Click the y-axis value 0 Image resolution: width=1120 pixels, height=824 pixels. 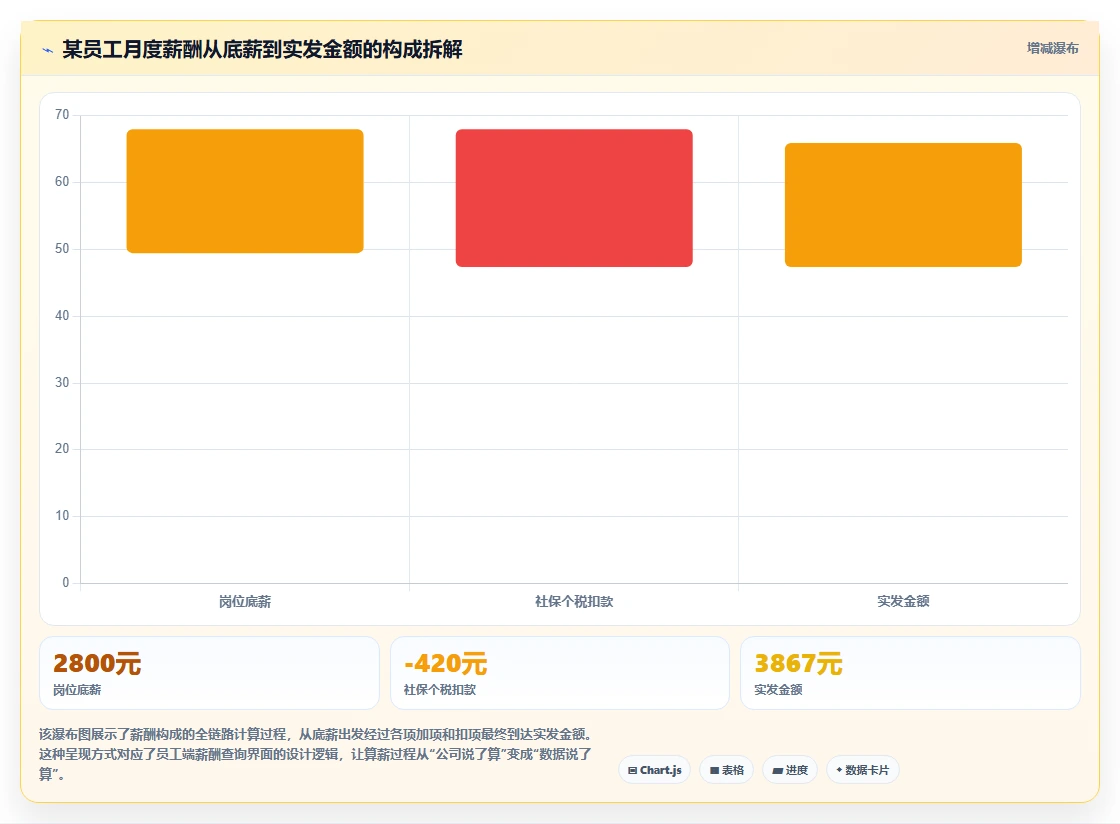[x=66, y=583]
